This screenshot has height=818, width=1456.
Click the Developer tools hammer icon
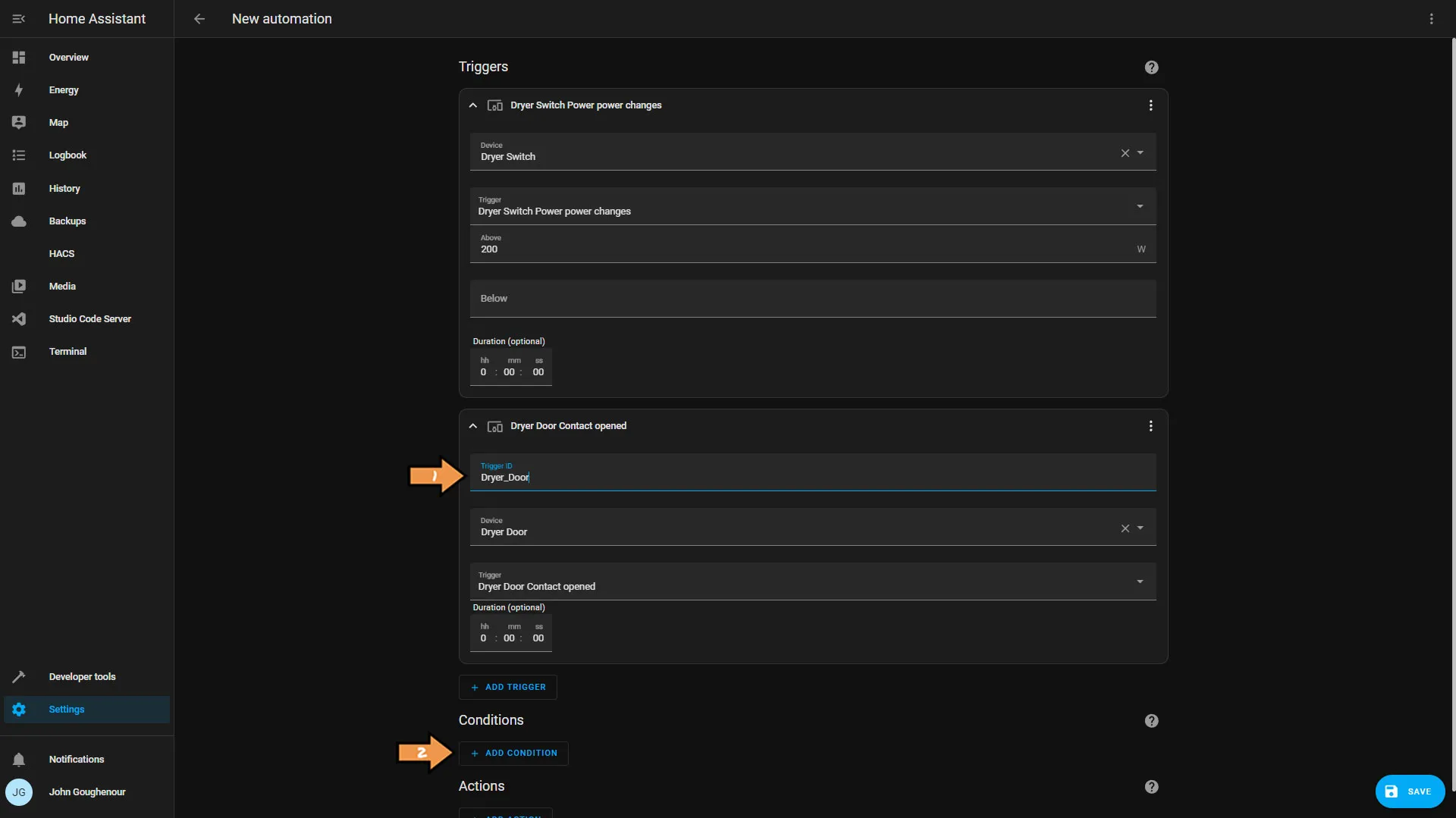click(19, 677)
